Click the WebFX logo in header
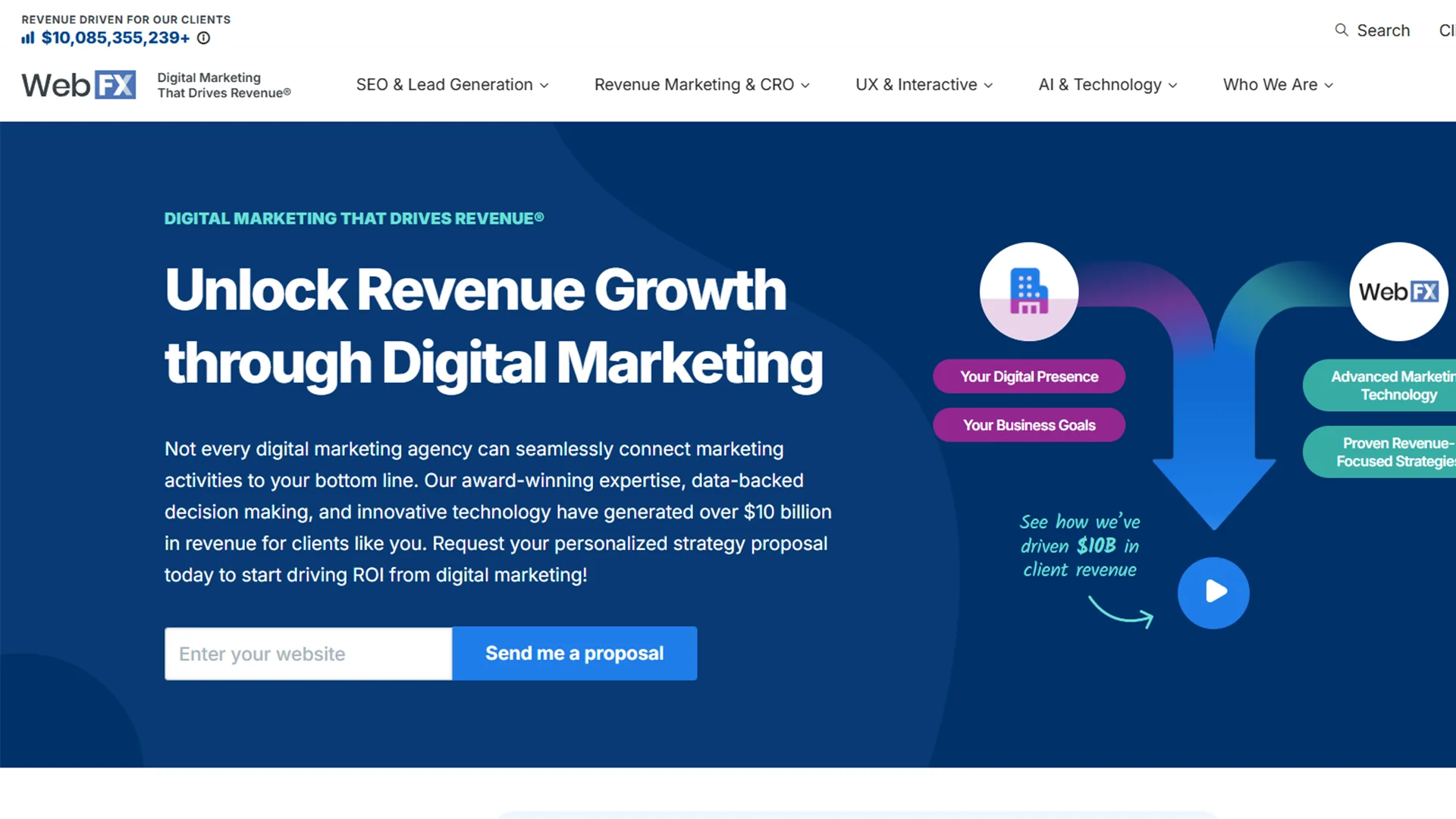Viewport: 1456px width, 819px height. pyautogui.click(x=79, y=85)
